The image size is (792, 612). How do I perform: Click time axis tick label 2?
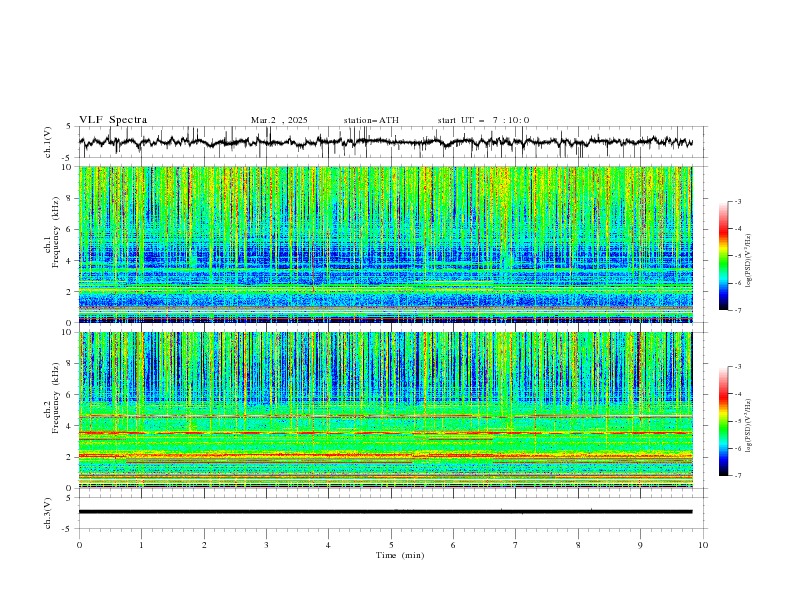[x=204, y=545]
